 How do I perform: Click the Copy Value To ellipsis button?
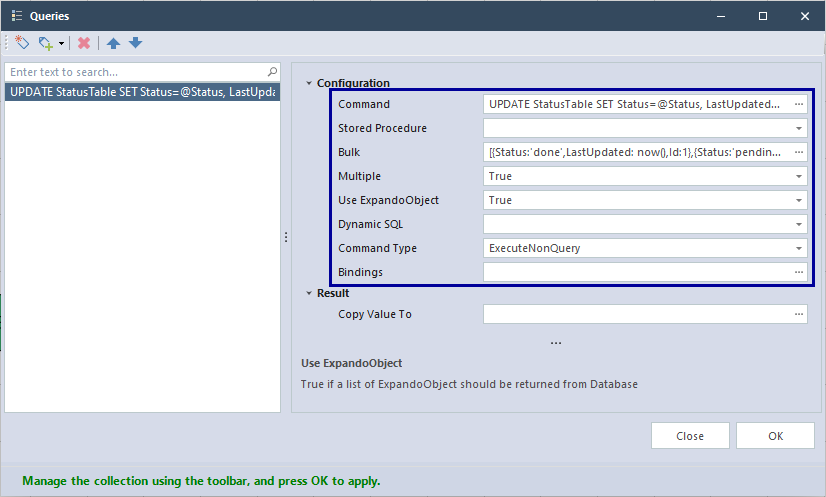tap(799, 314)
